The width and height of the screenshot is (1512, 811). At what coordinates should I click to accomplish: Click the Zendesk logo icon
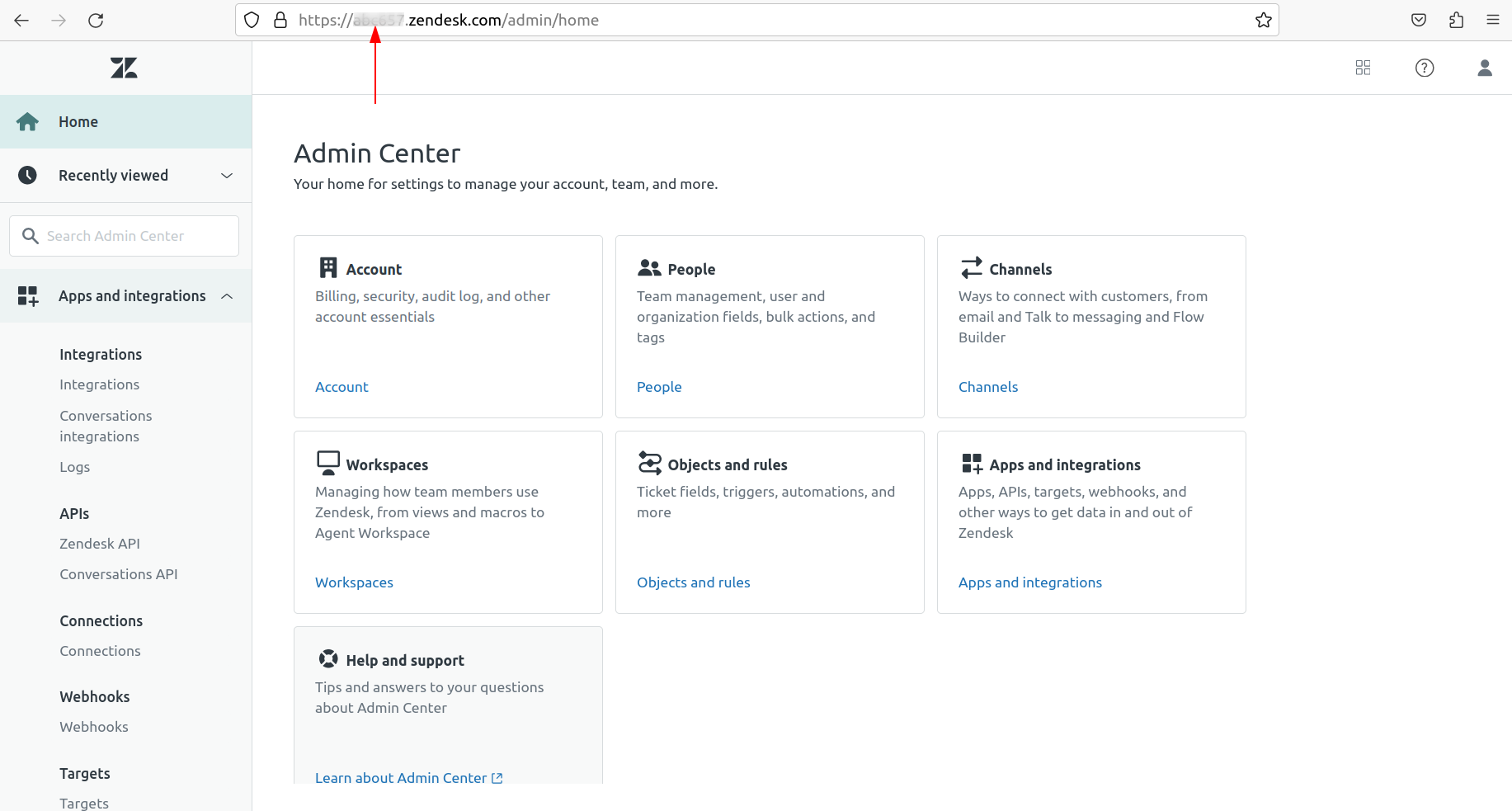[124, 68]
